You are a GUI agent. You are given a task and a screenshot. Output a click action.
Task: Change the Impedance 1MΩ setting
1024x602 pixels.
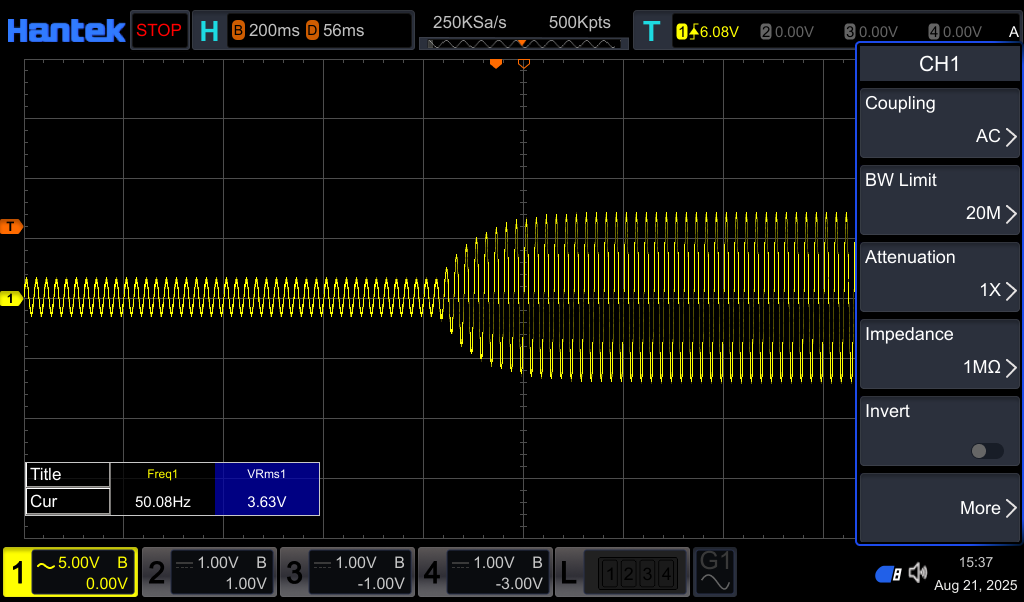click(x=938, y=351)
